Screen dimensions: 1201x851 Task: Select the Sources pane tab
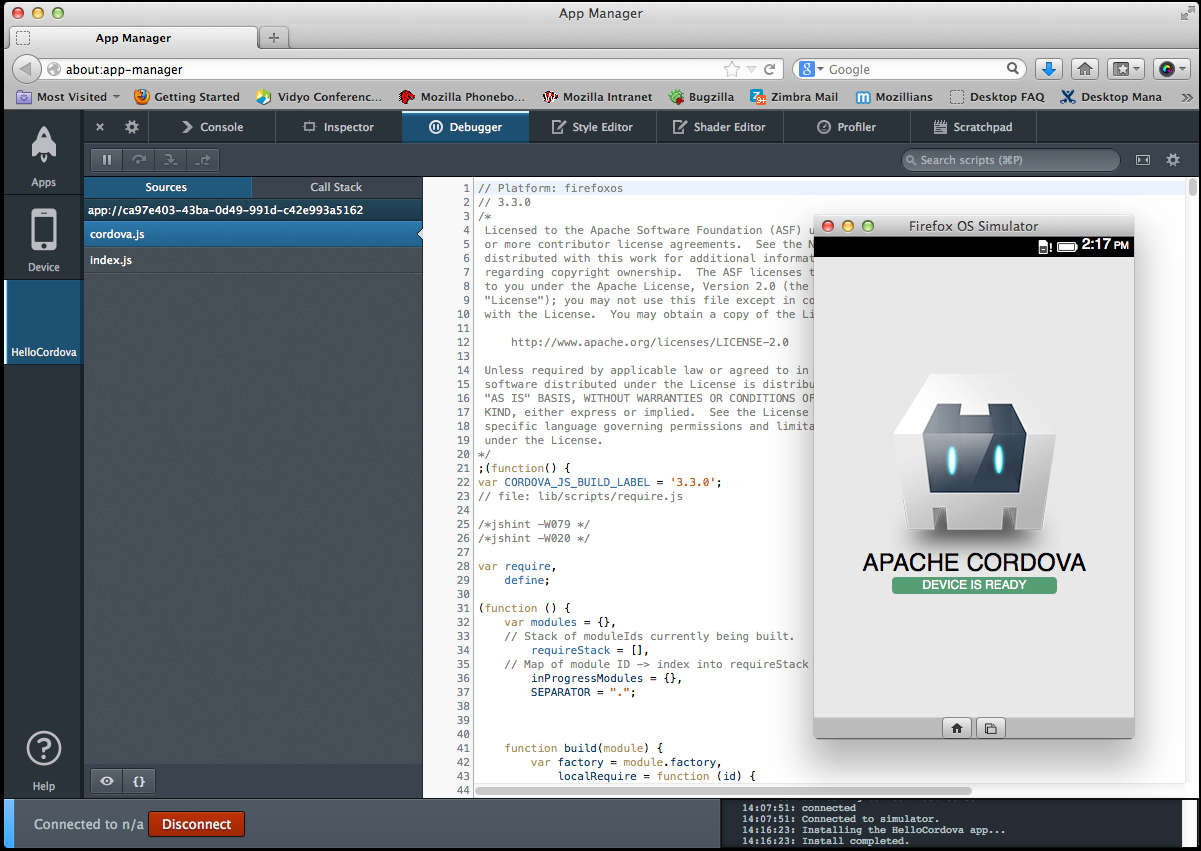(x=167, y=187)
